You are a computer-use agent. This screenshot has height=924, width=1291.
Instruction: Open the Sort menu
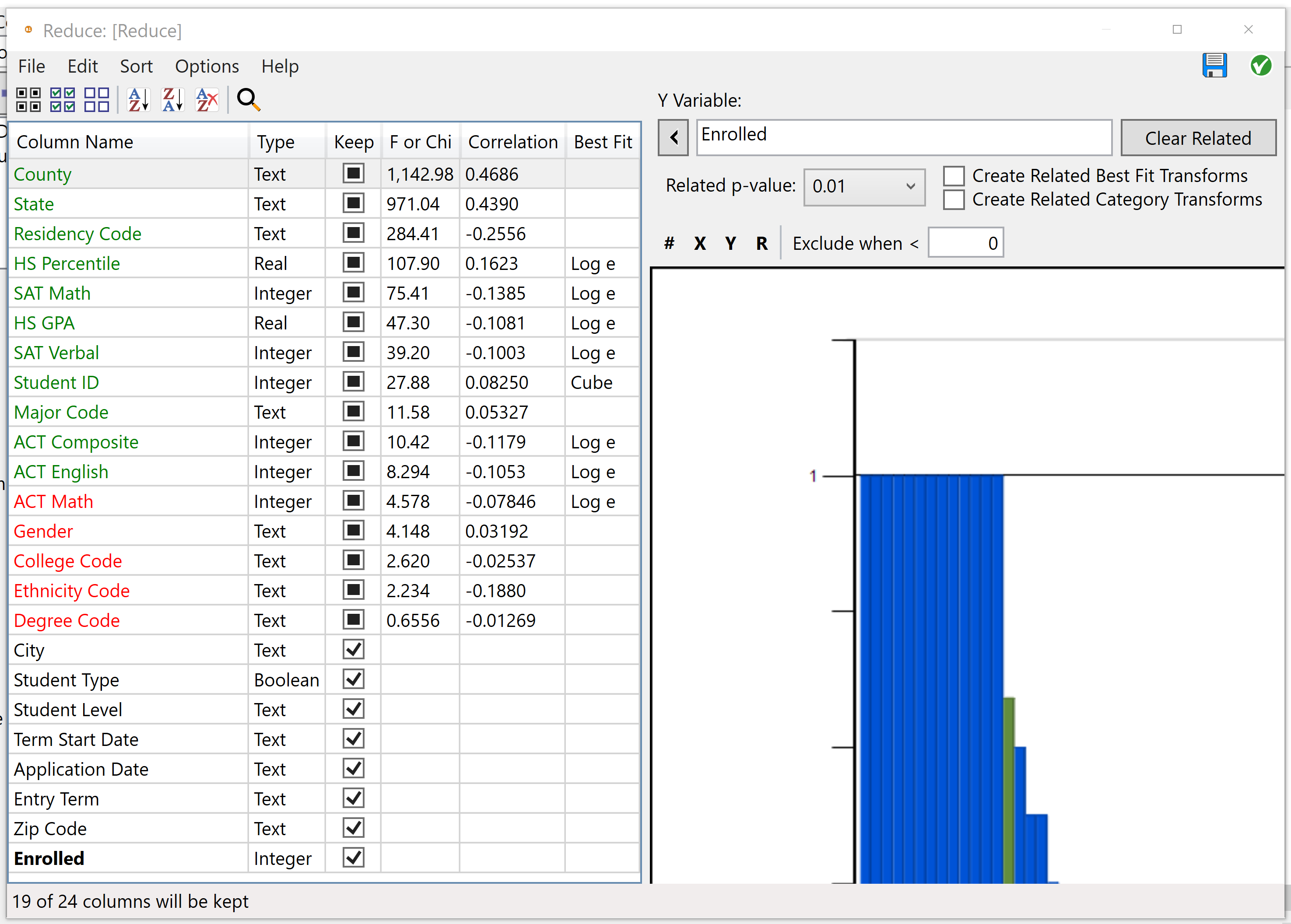pos(136,66)
